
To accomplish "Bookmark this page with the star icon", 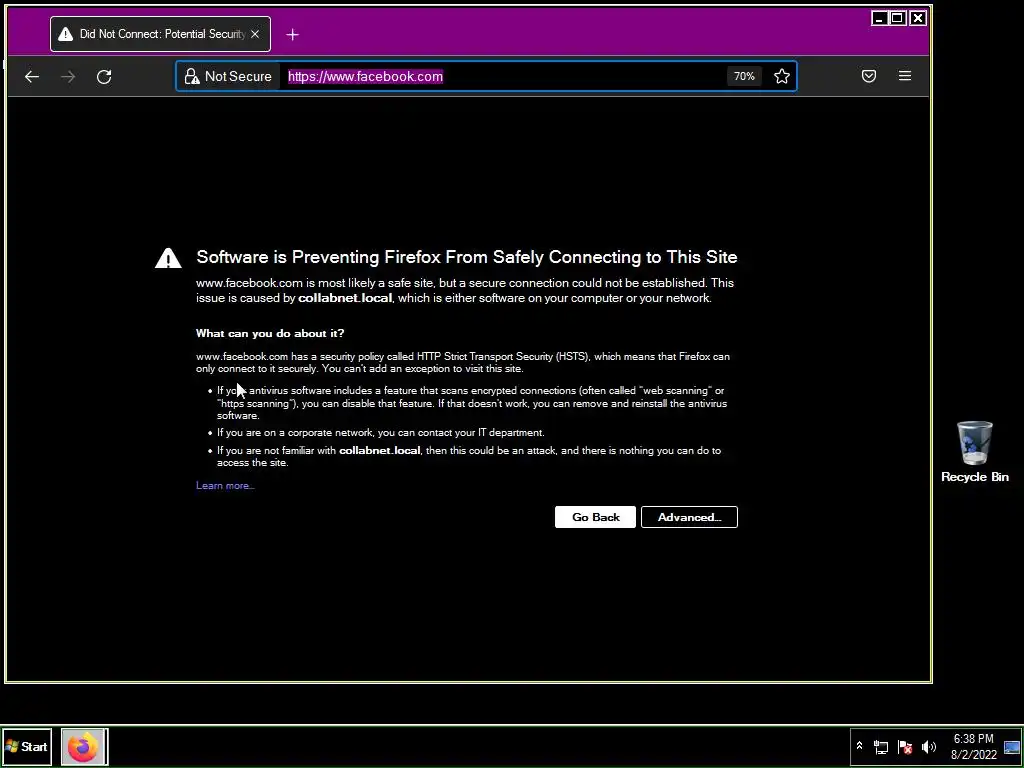I will coord(782,76).
